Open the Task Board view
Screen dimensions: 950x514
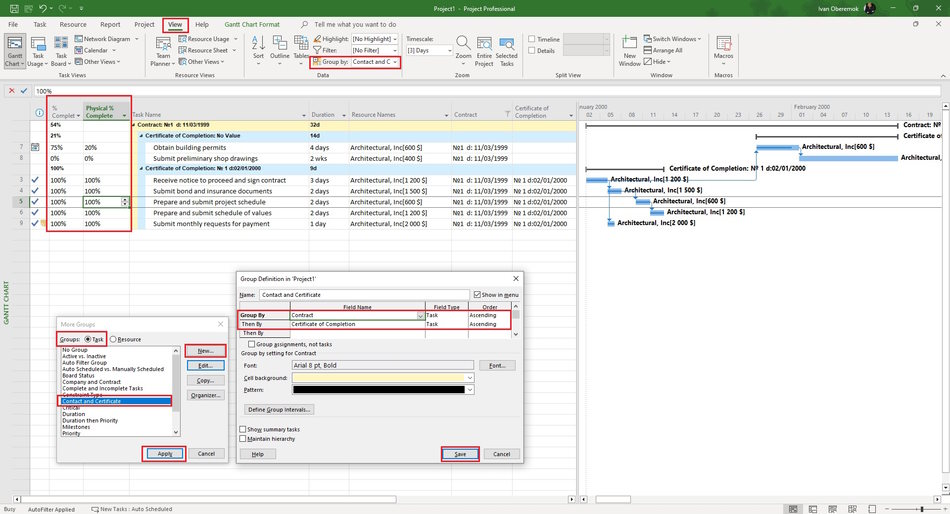tap(61, 51)
